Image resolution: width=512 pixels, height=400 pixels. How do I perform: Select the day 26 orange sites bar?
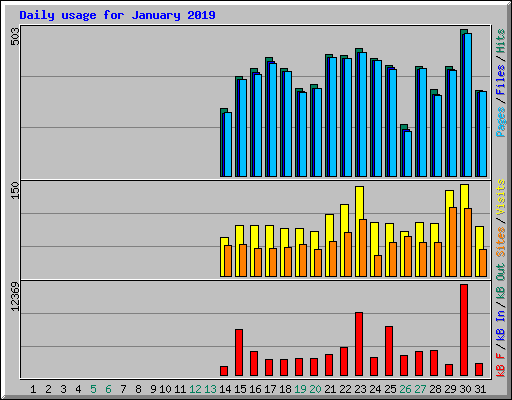click(408, 257)
